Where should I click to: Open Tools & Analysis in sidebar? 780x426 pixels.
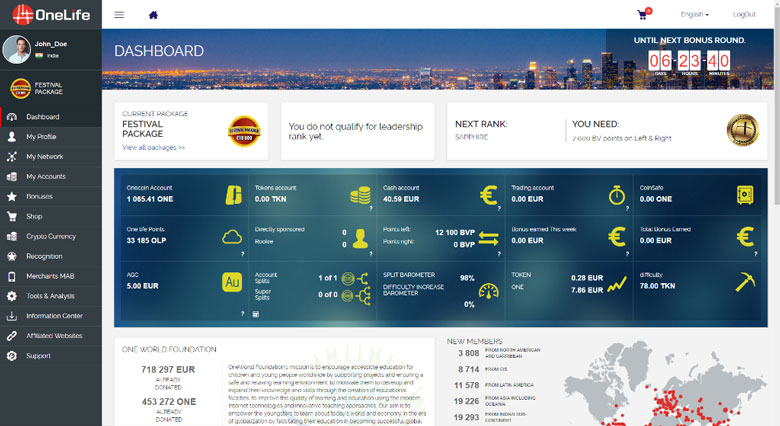coord(51,296)
